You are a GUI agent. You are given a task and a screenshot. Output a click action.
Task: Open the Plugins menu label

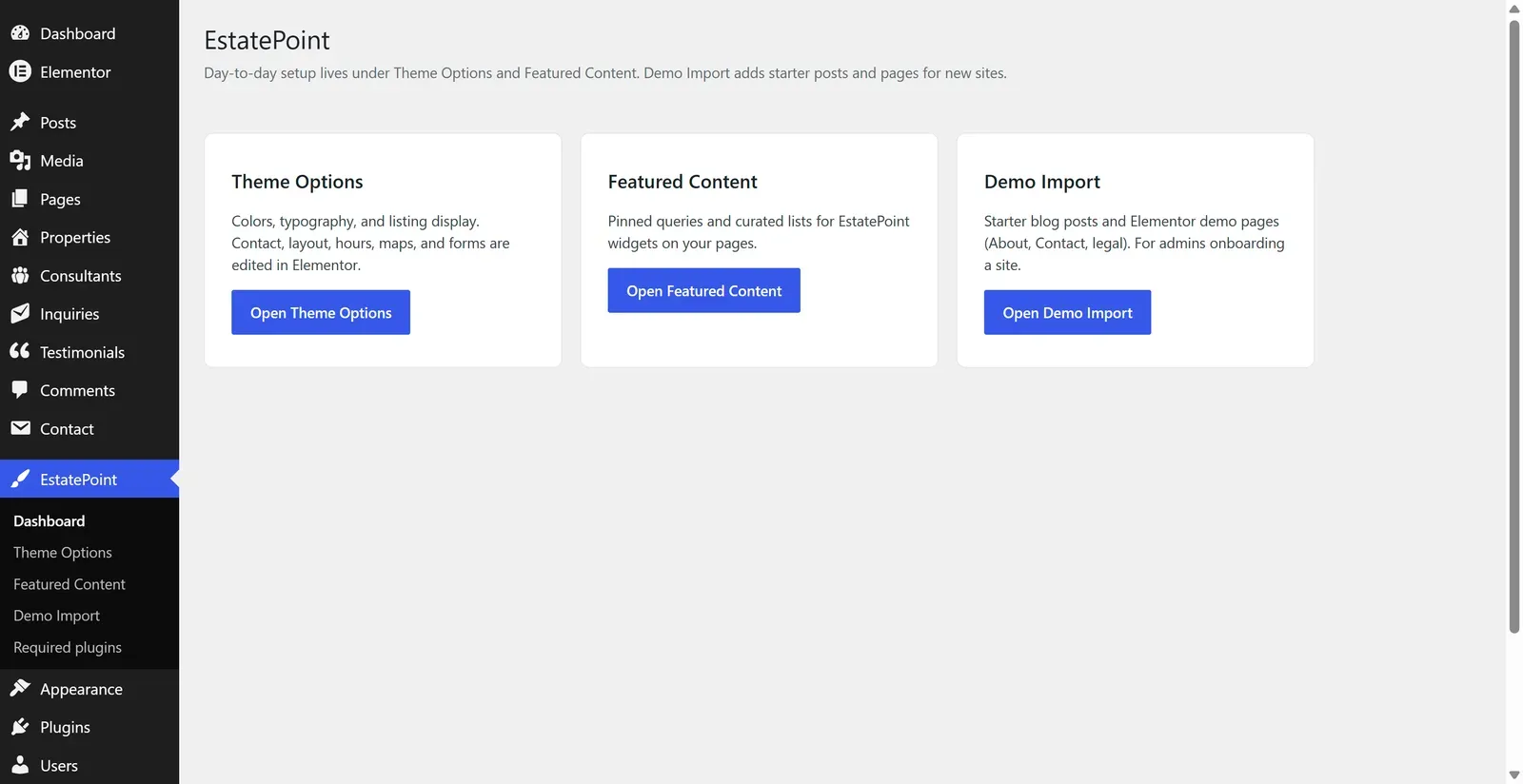pyautogui.click(x=65, y=728)
